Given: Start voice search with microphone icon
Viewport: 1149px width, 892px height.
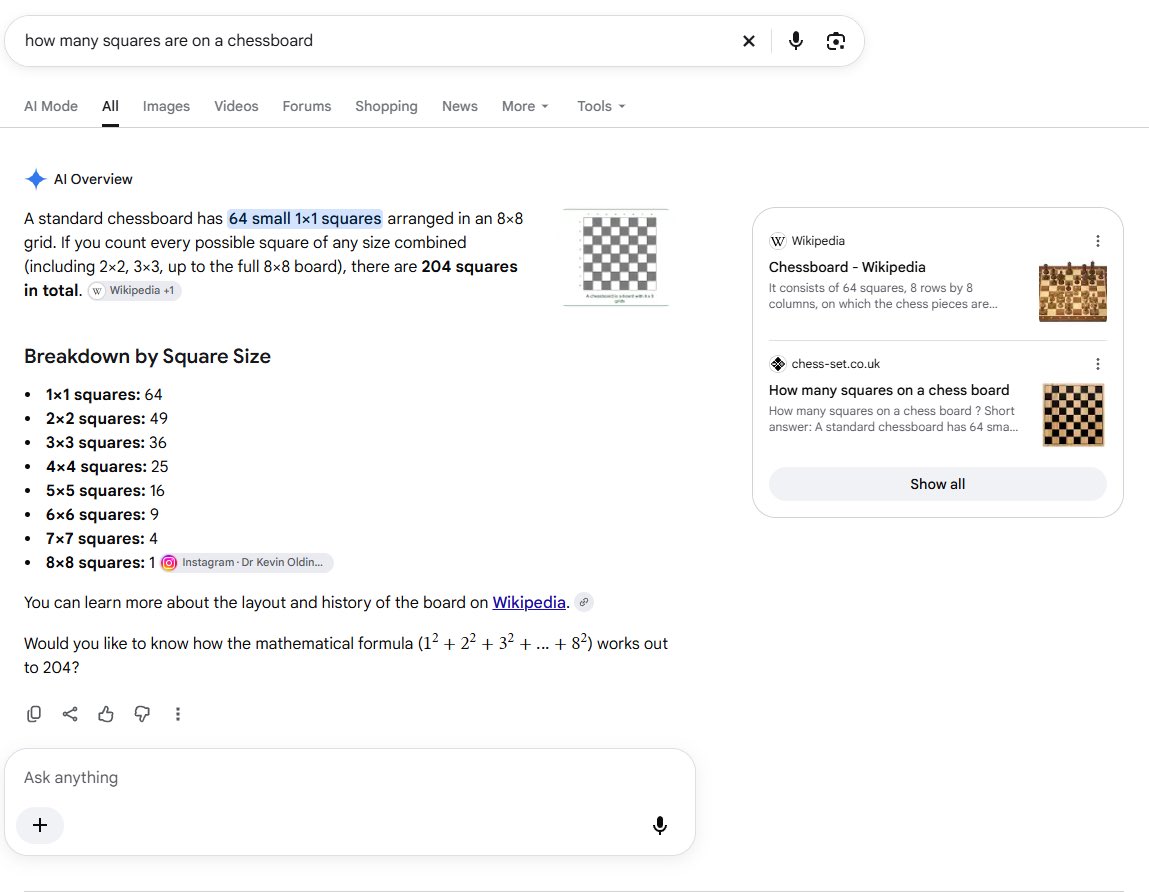Looking at the screenshot, I should pos(795,41).
